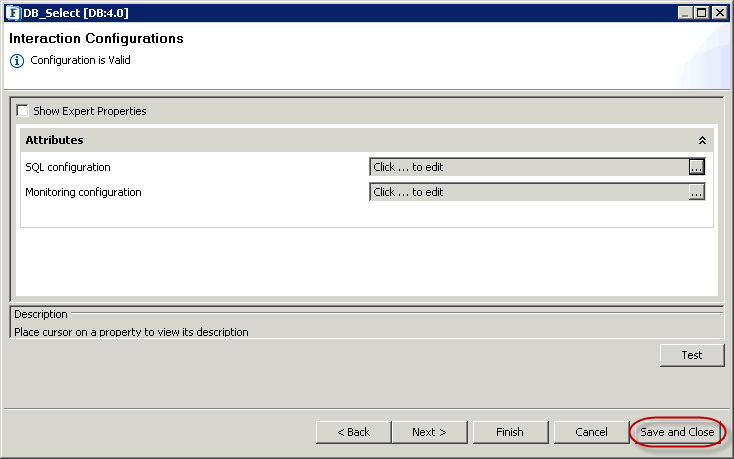Enable Show Expert Properties checkbox
Viewport: 734px width, 459px height.
coord(22,111)
